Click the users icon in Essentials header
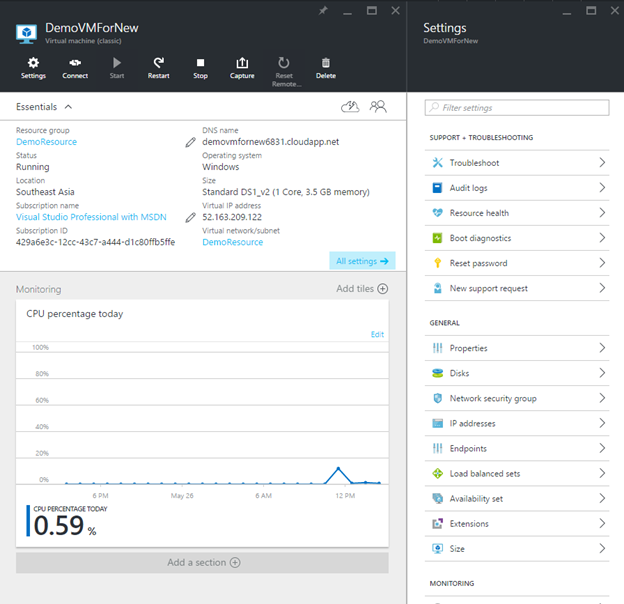 coord(378,106)
